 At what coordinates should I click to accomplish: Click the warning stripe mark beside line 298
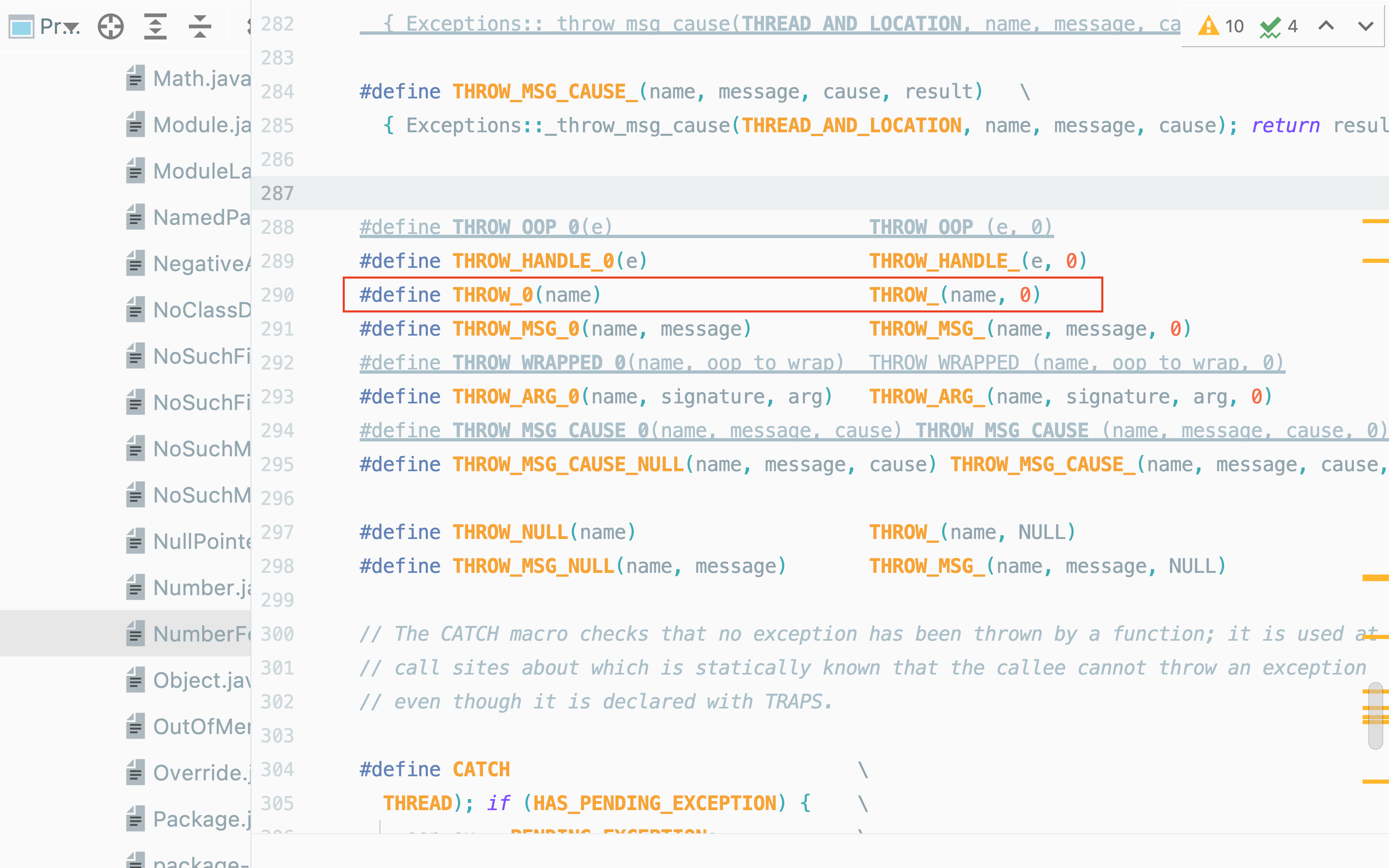point(1375,577)
